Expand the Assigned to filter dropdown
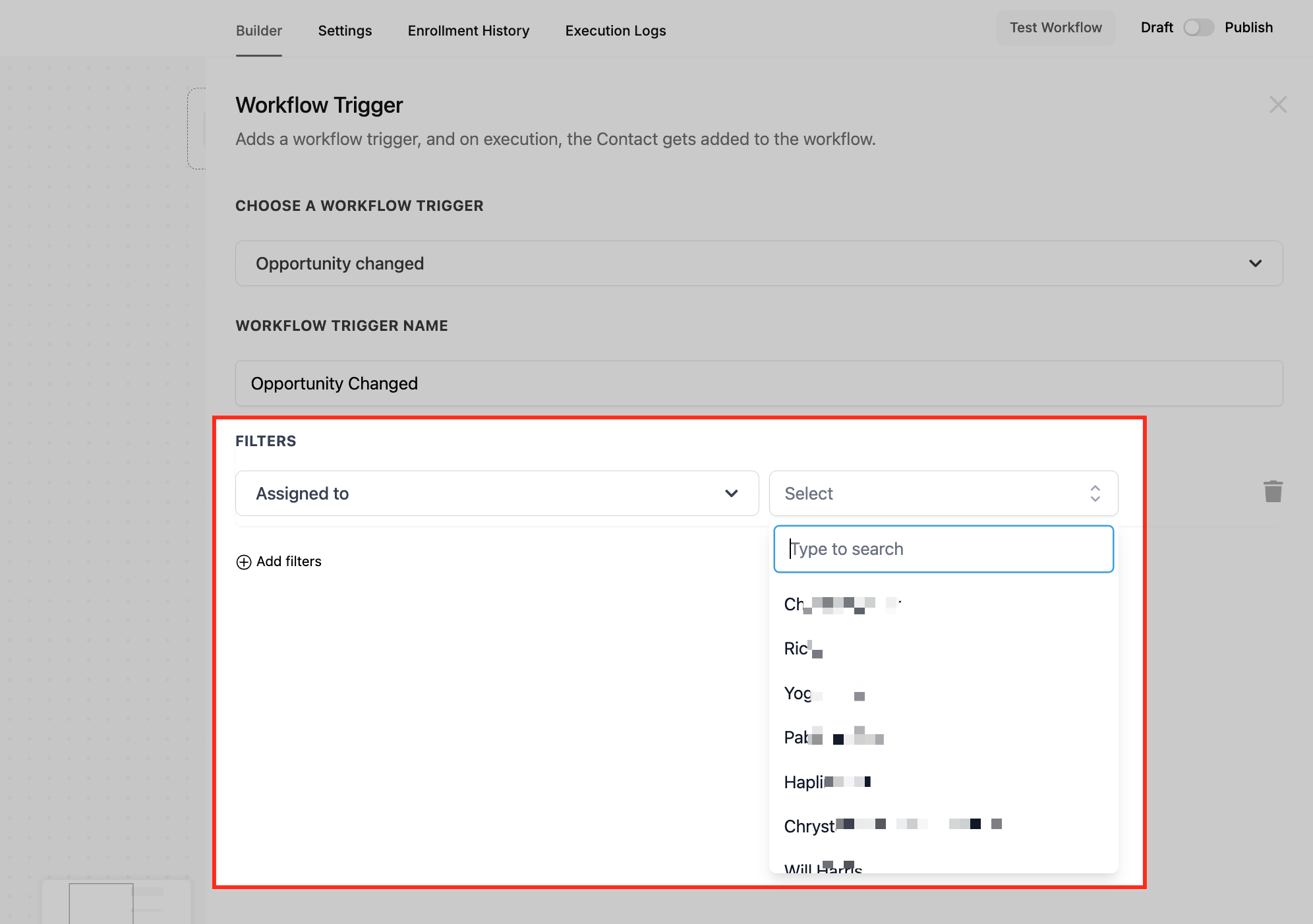The height and width of the screenshot is (924, 1313). (x=497, y=494)
